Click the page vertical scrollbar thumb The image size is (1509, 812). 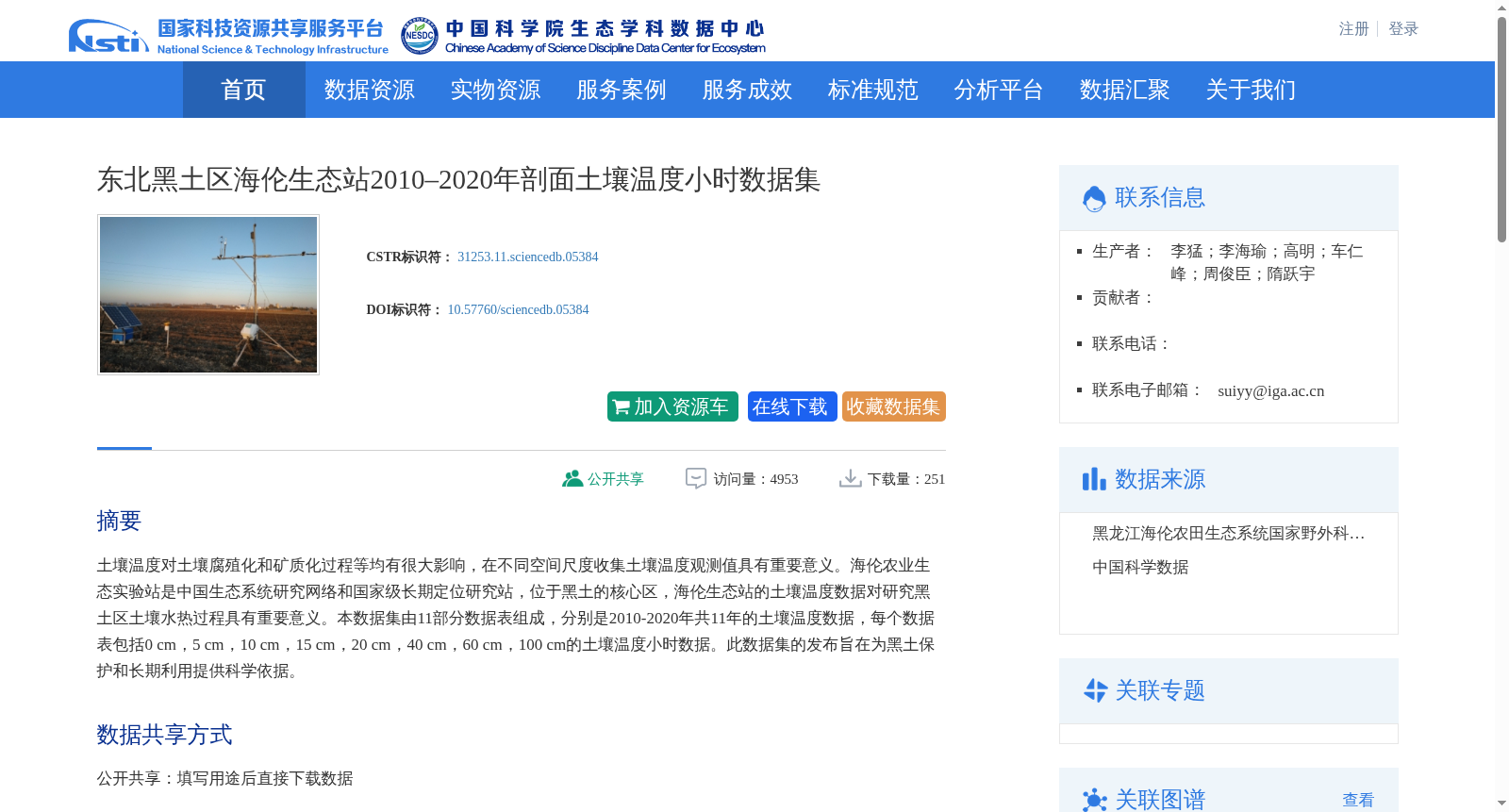tap(1501, 129)
